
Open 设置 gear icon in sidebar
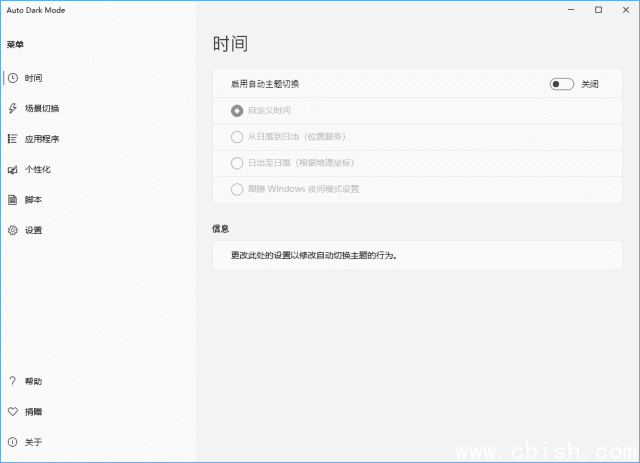[x=12, y=230]
